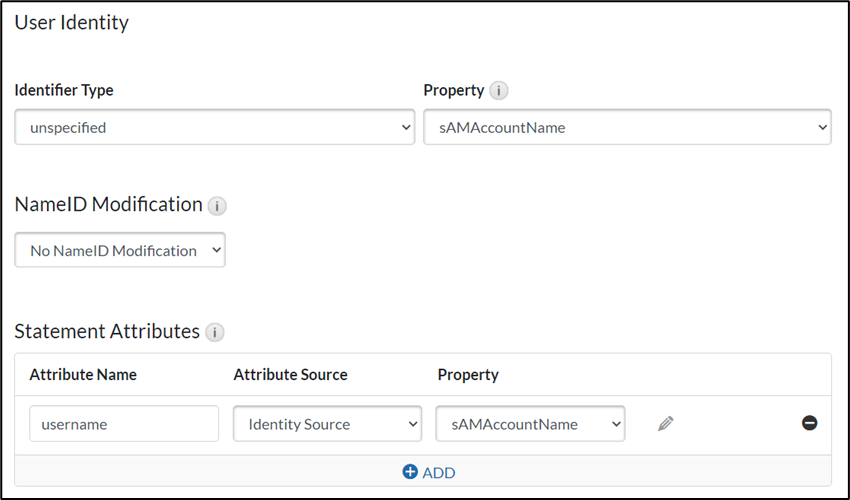This screenshot has width=850, height=500.
Task: Open the Property dropdown in the username row
Action: tap(530, 424)
